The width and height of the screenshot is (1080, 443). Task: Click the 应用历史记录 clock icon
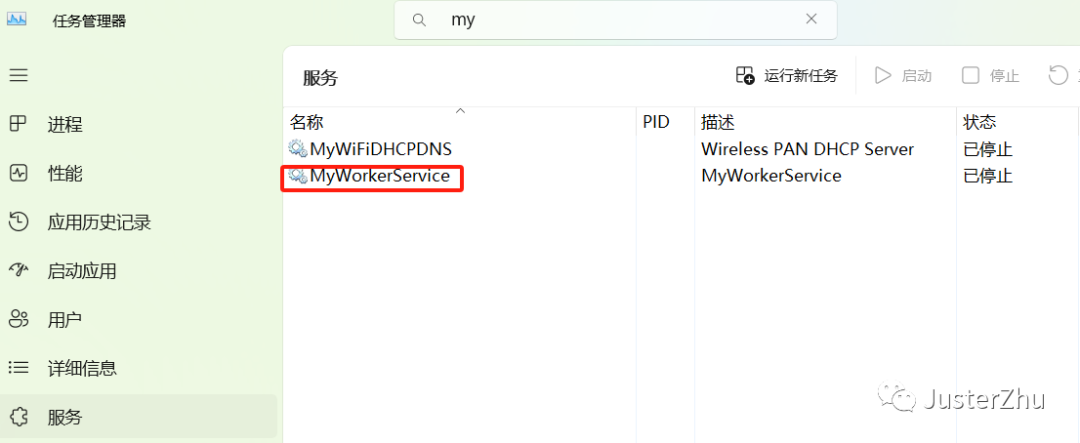tap(19, 221)
